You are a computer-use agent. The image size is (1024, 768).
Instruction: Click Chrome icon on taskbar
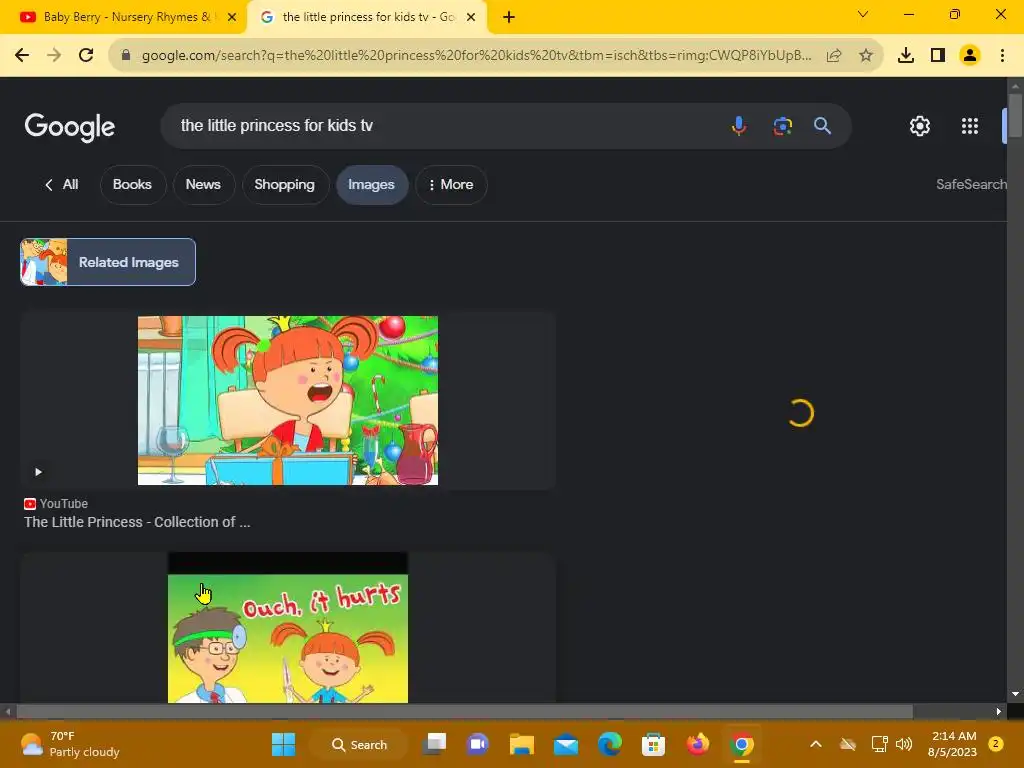[741, 744]
